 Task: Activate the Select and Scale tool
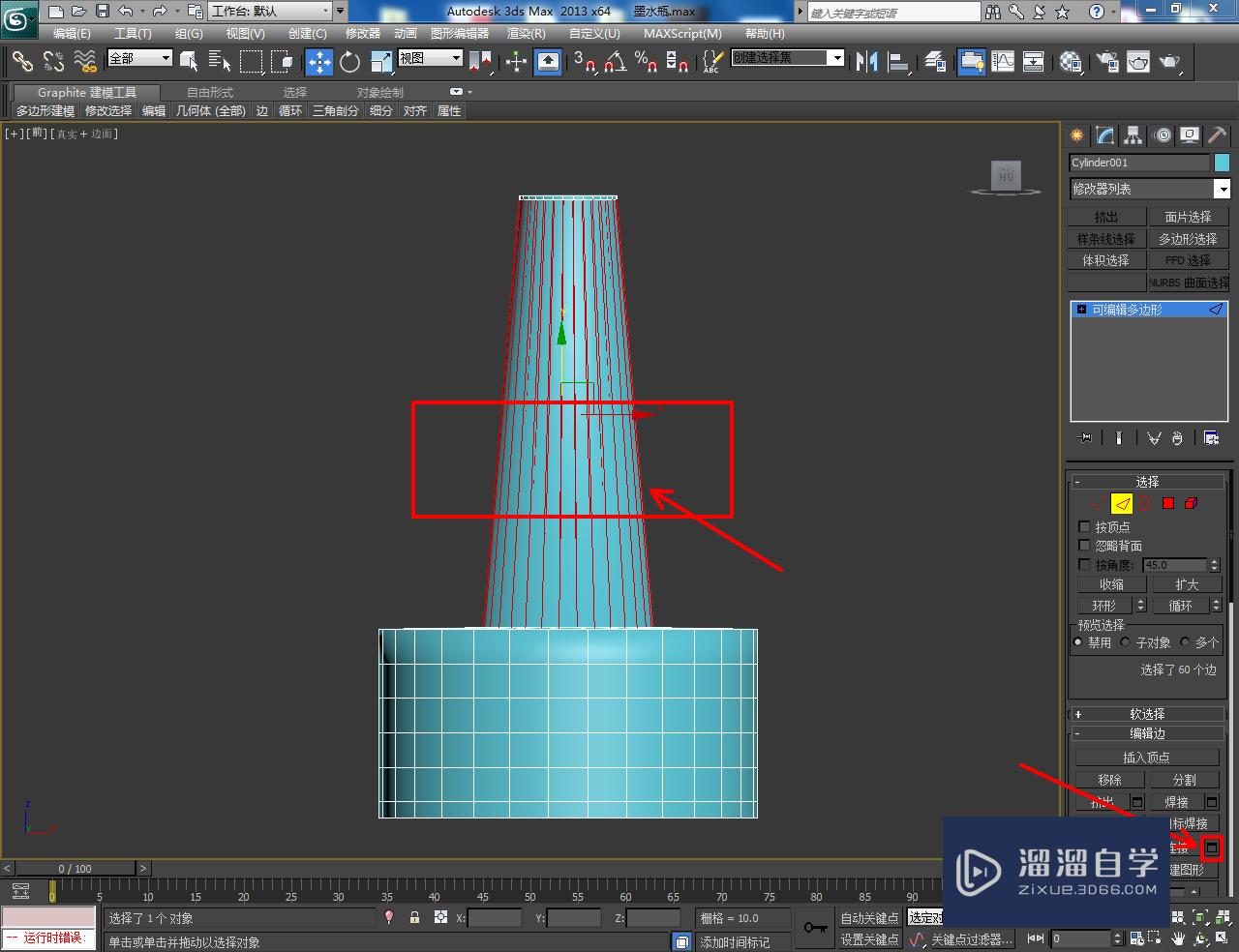pyautogui.click(x=381, y=62)
